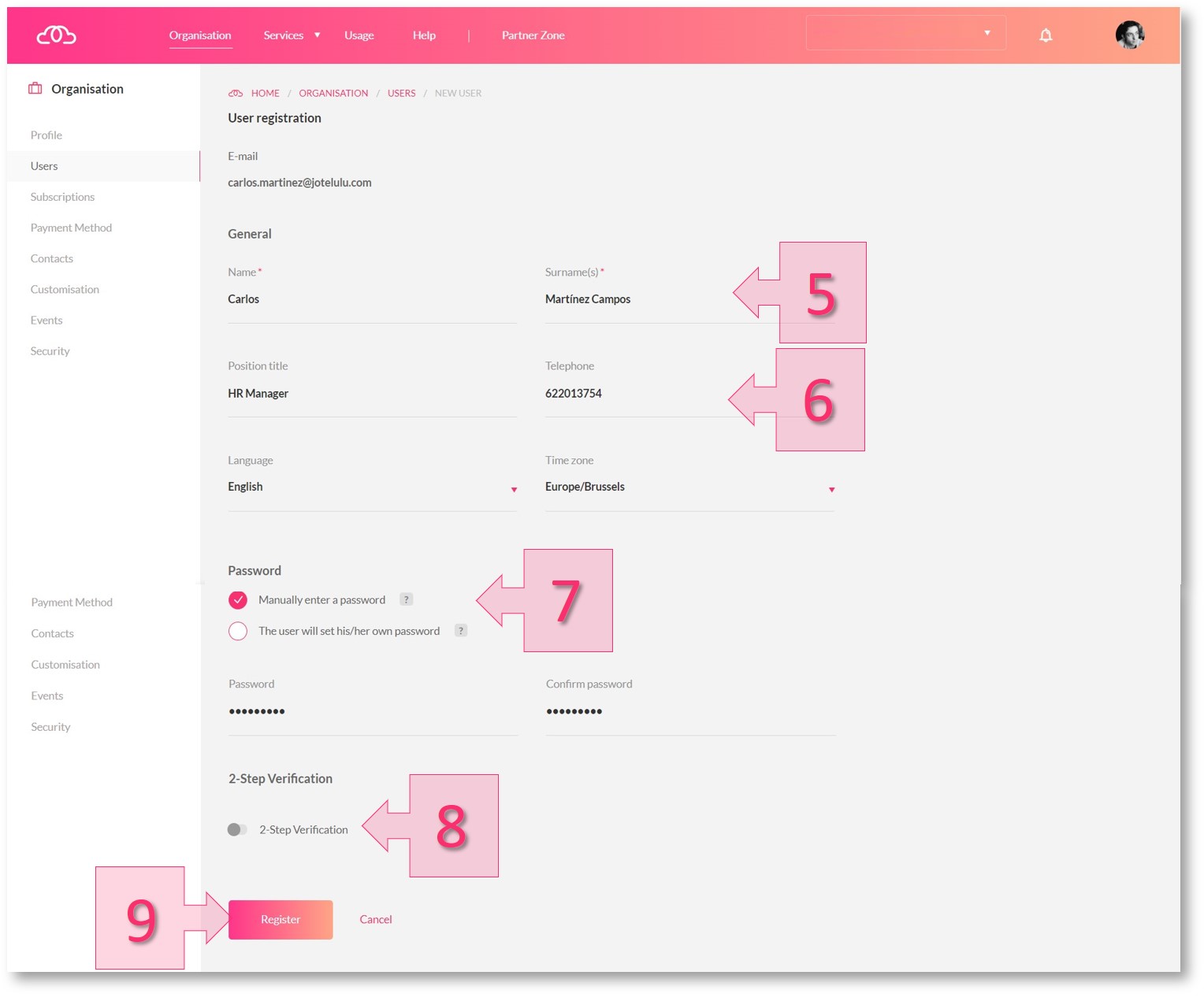This screenshot has height=1005, width=1204.
Task: Show help for user-set password option
Action: pos(461,631)
